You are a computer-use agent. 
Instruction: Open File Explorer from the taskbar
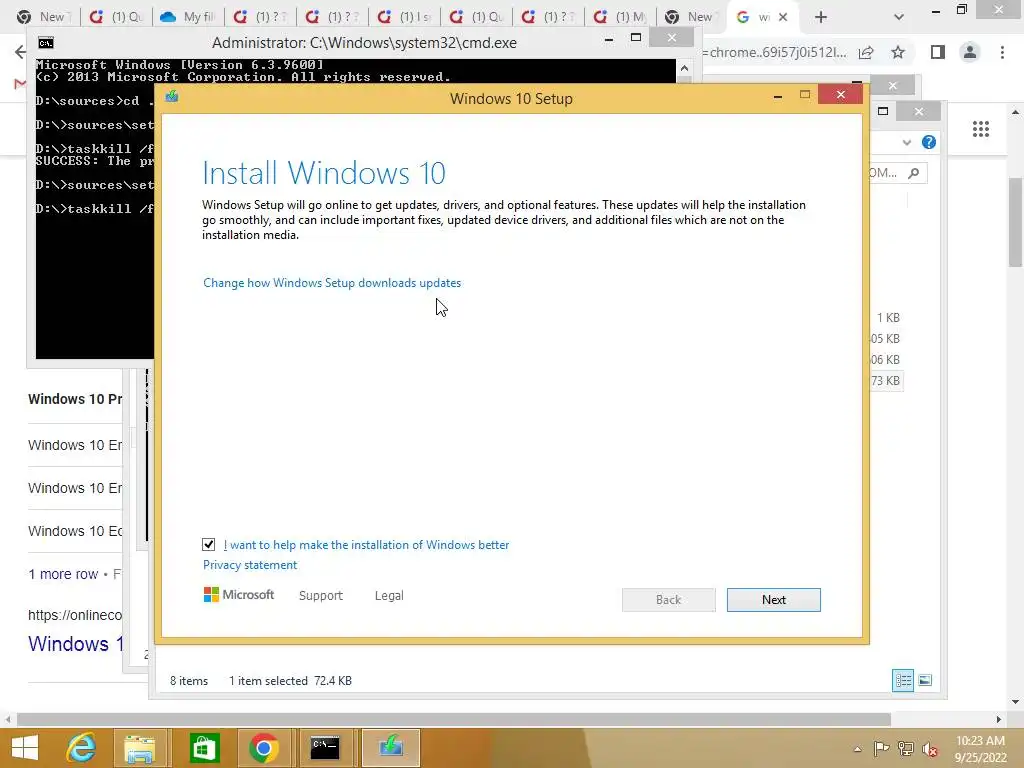[140, 748]
